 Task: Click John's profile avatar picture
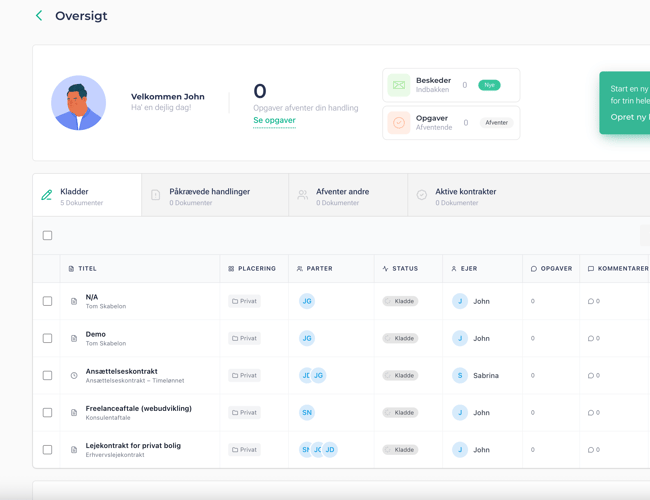coord(78,103)
